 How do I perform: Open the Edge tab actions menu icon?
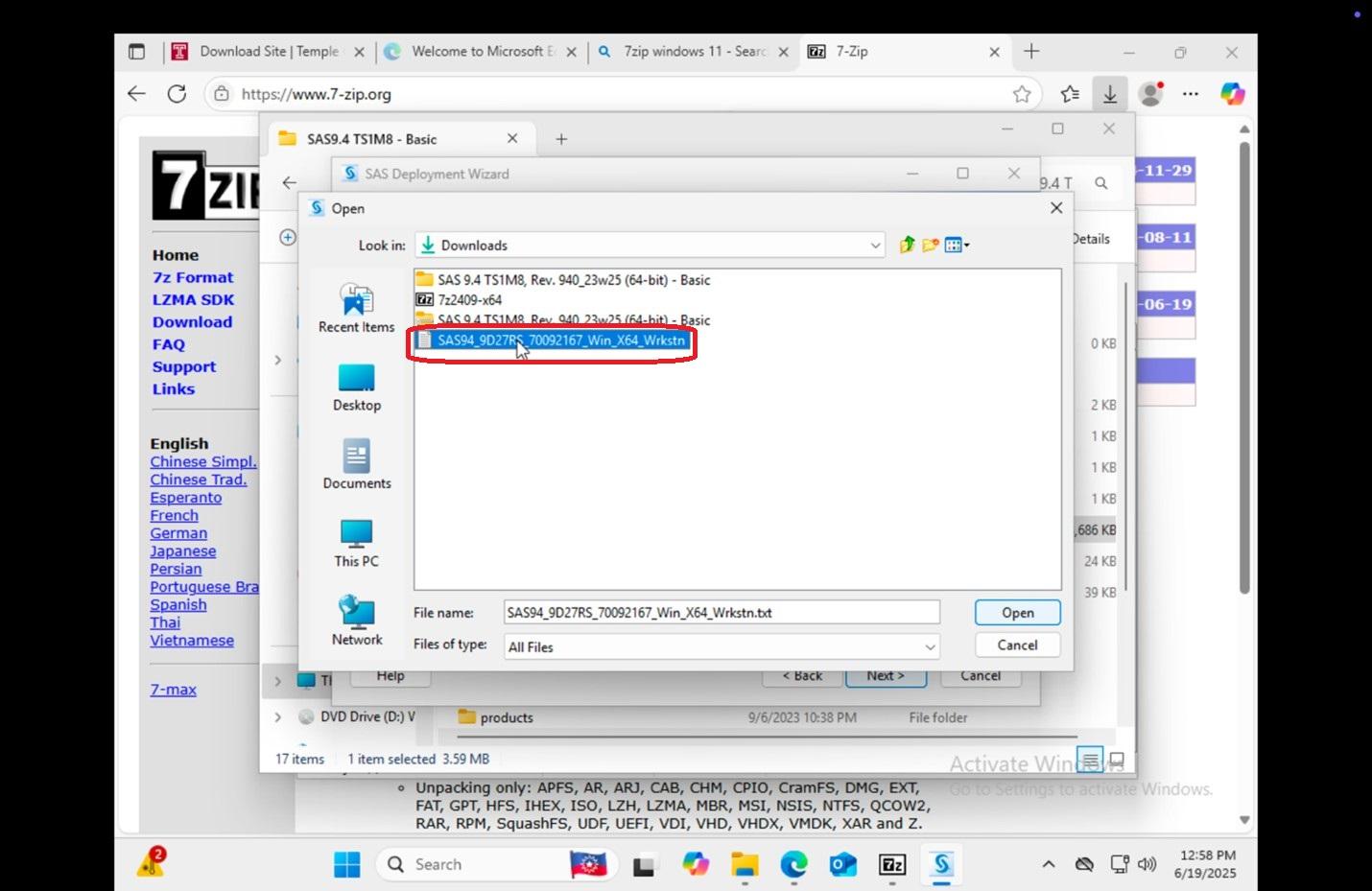click(136, 52)
